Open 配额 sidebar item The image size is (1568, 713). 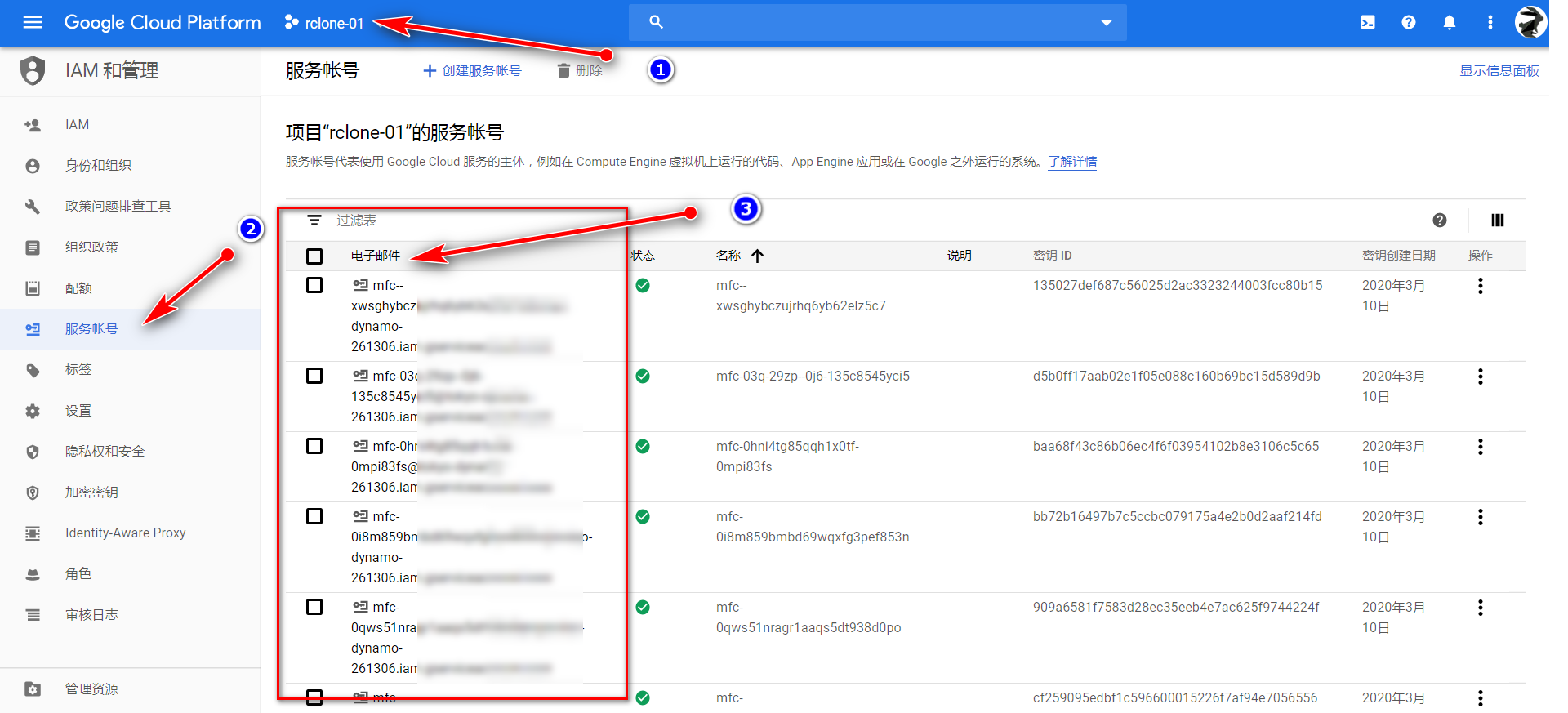click(x=131, y=287)
